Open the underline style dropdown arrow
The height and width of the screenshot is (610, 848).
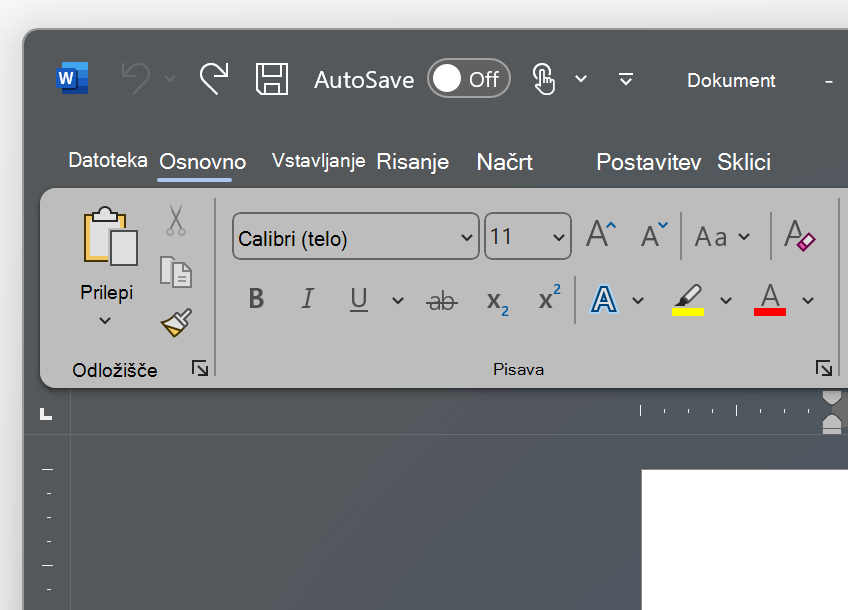(x=398, y=301)
